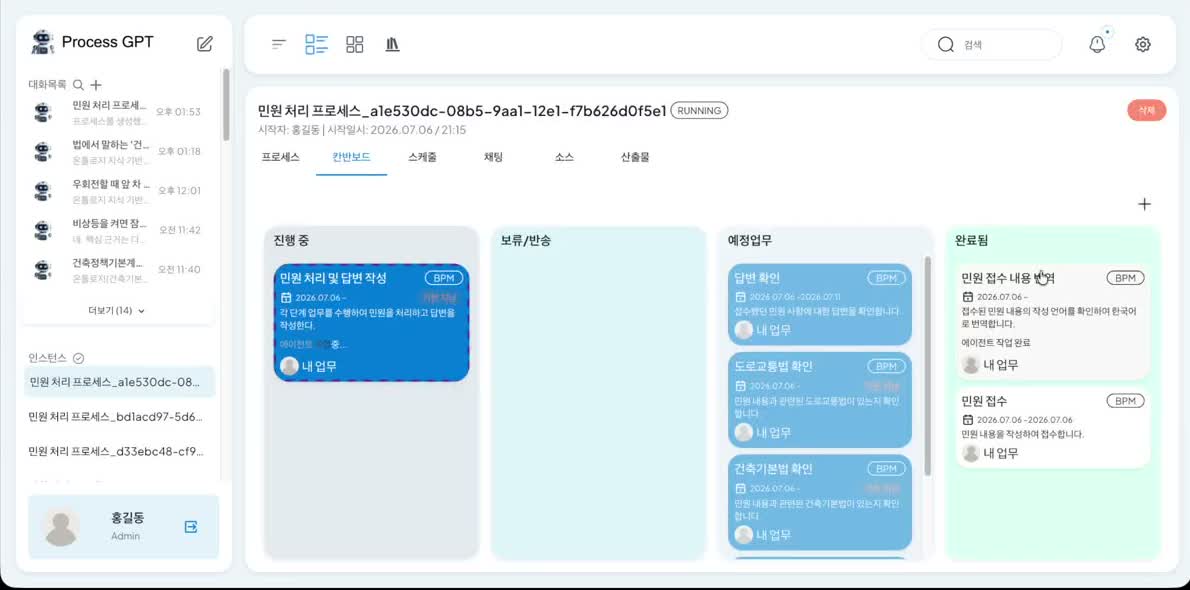Collapse the sidebar with the menu lines icon
This screenshot has width=1190, height=590.
click(279, 44)
